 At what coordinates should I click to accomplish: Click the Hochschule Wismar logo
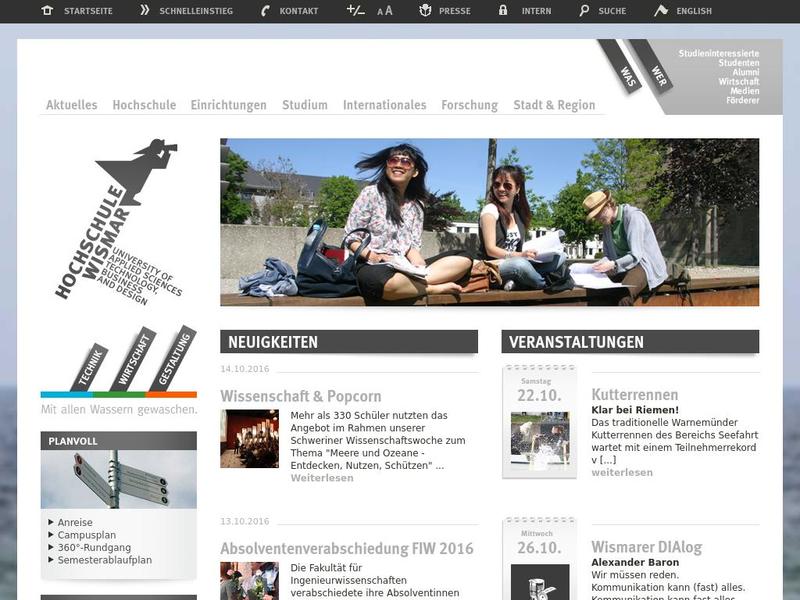tap(119, 222)
